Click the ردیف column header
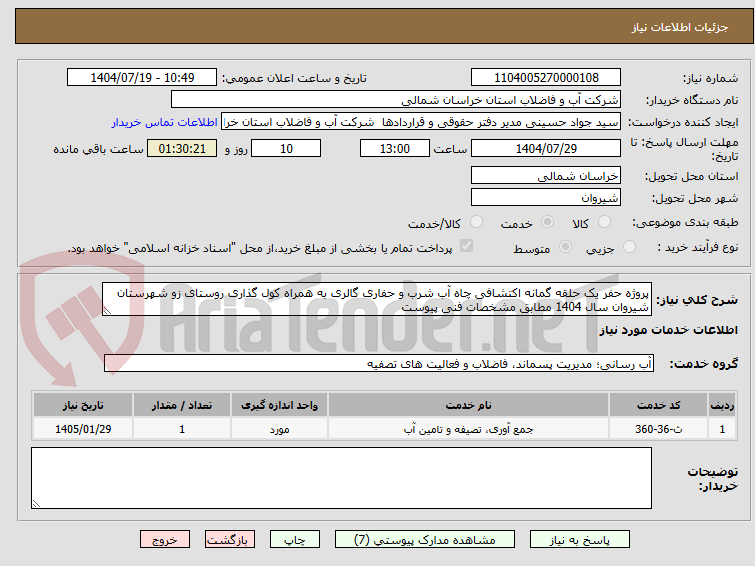The image size is (755, 566). click(x=722, y=405)
